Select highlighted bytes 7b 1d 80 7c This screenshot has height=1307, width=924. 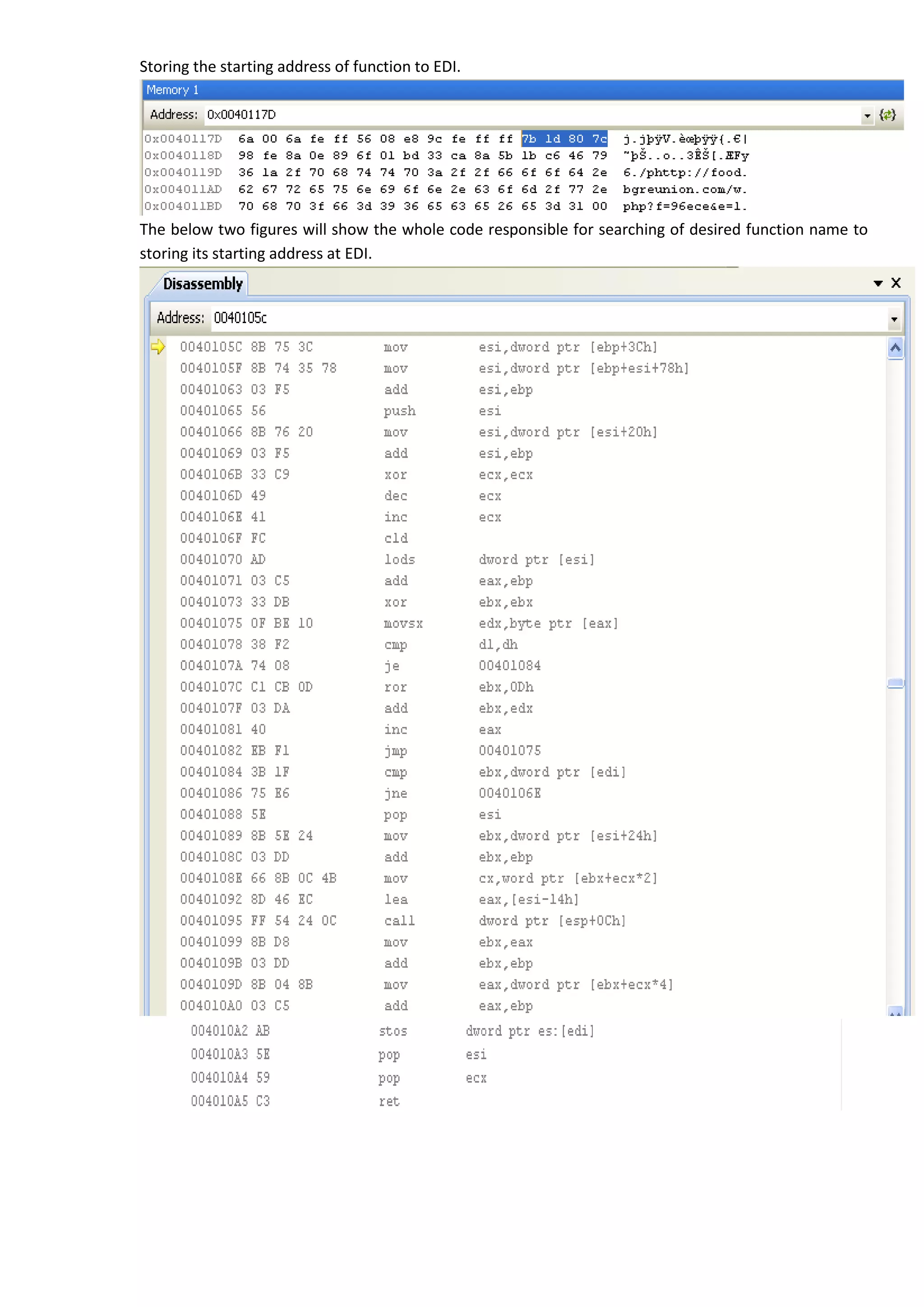564,139
